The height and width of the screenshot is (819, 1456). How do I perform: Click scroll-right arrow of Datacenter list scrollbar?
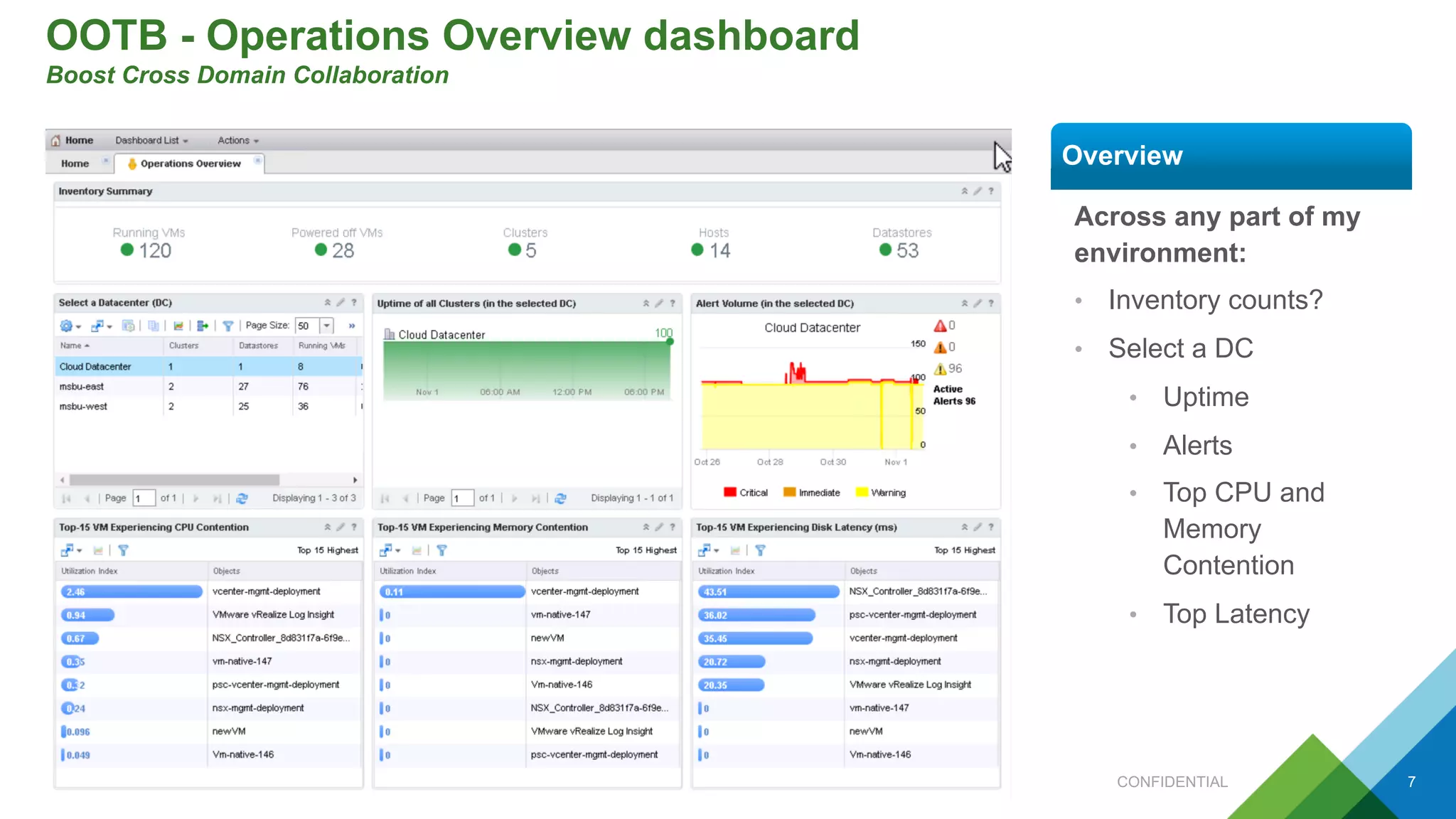pos(355,480)
